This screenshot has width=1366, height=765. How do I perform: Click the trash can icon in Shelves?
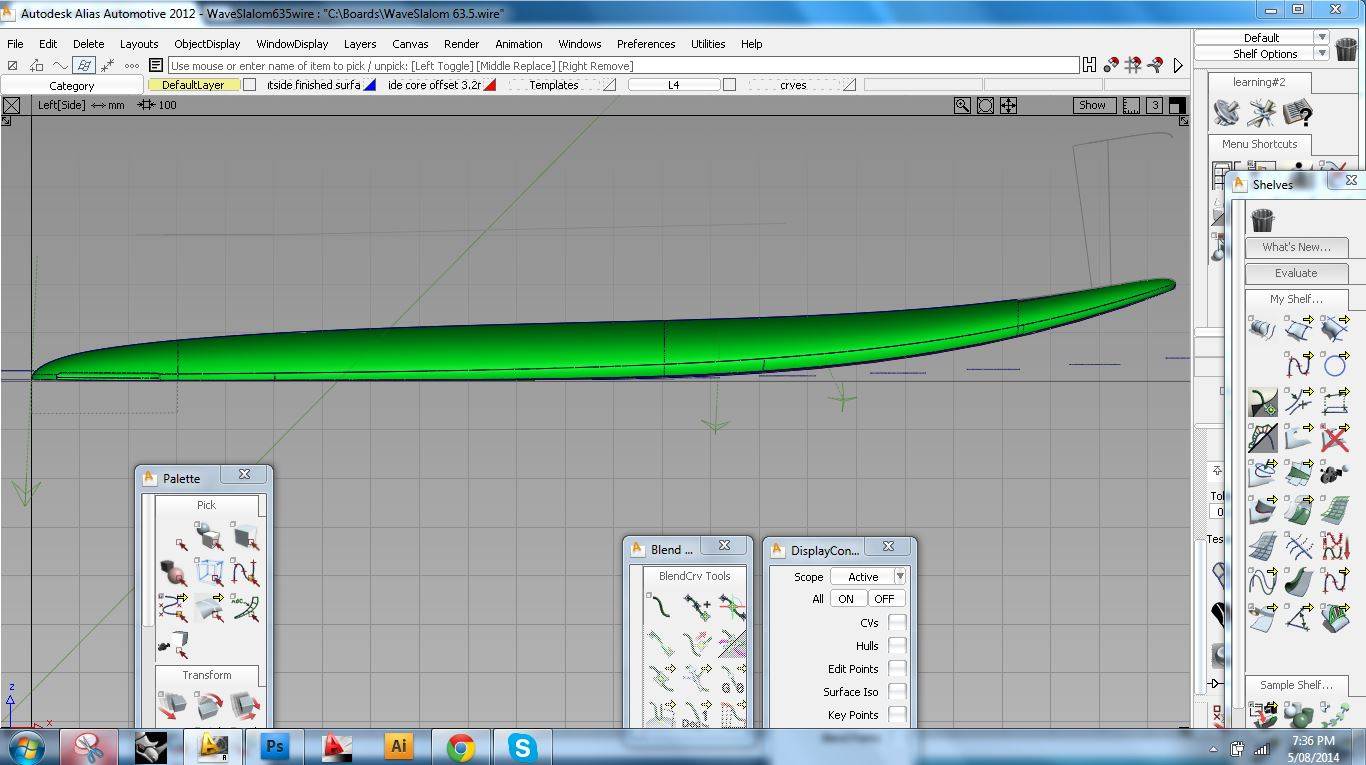(1262, 218)
